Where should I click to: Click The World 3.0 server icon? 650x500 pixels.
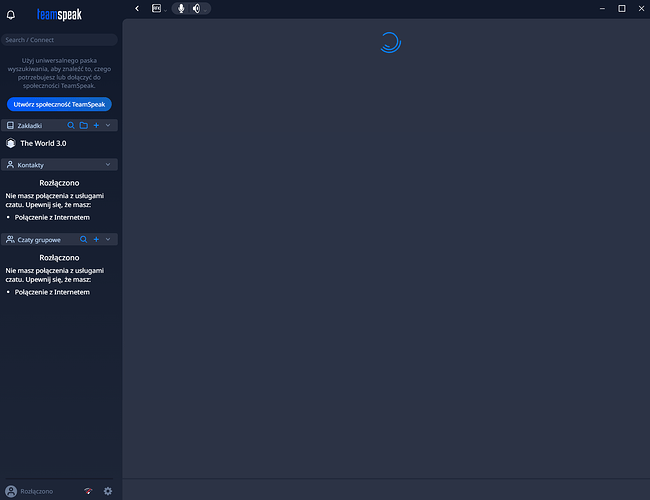click(11, 143)
